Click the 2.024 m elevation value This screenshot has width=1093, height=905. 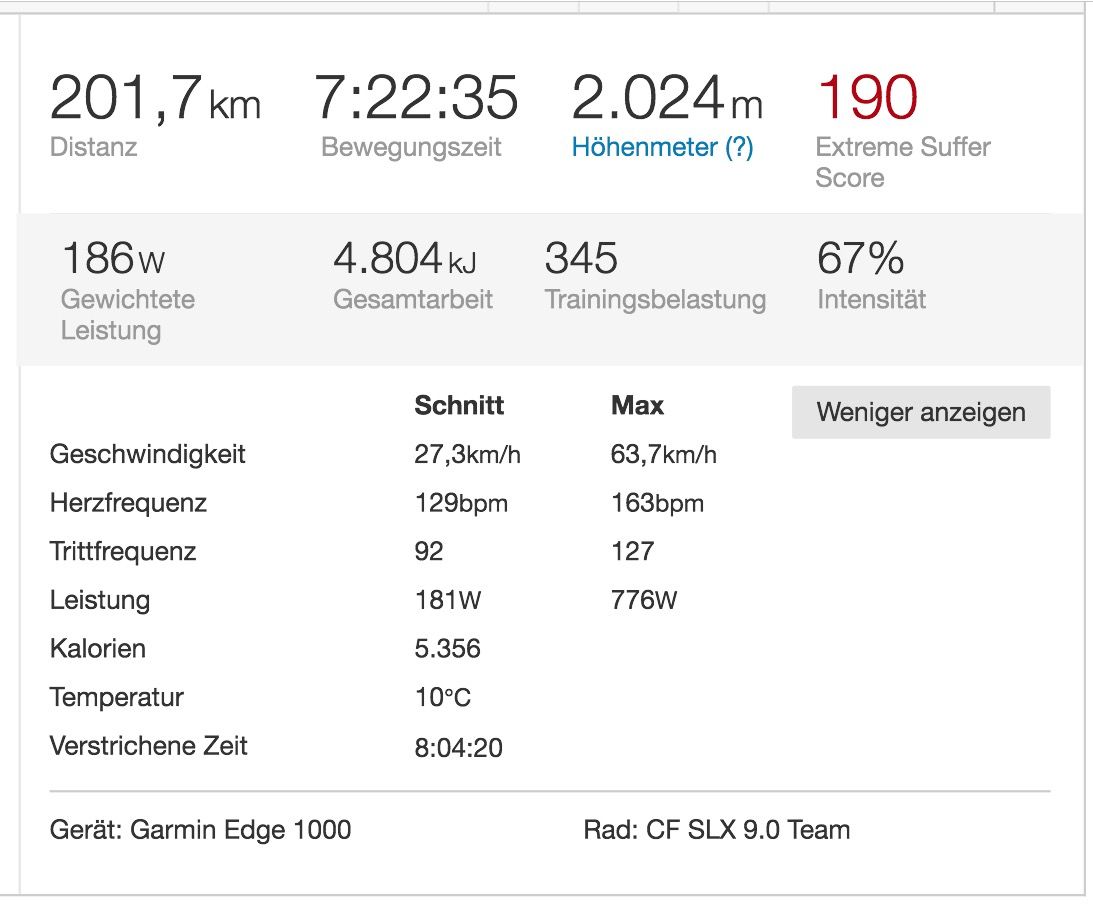(667, 98)
